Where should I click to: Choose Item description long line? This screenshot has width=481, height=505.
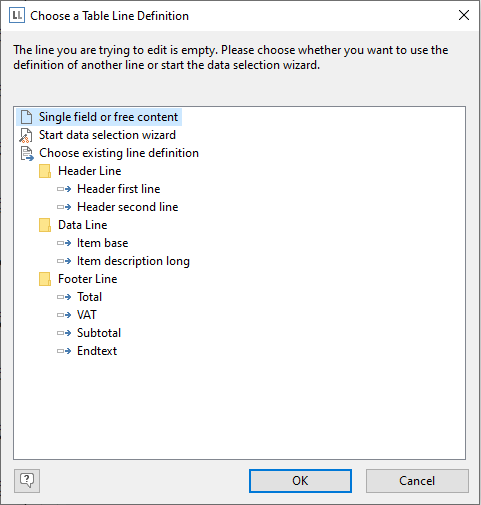click(133, 261)
